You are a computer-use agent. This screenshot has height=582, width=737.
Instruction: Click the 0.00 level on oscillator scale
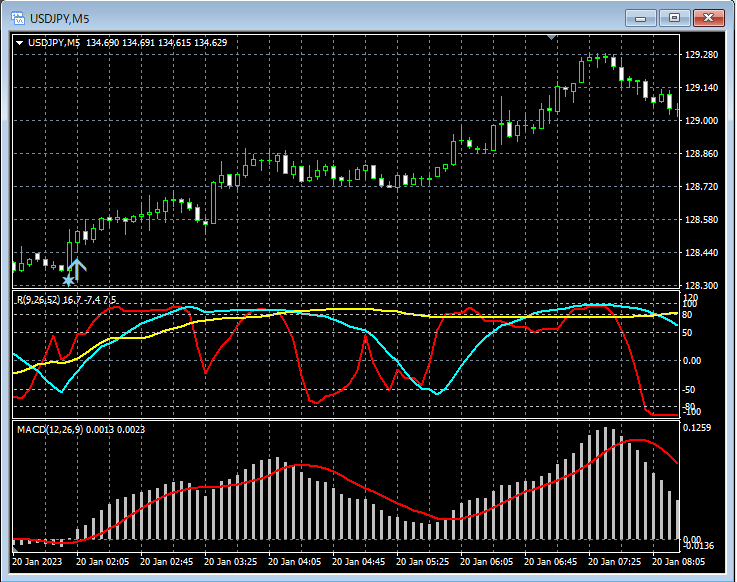click(x=691, y=361)
